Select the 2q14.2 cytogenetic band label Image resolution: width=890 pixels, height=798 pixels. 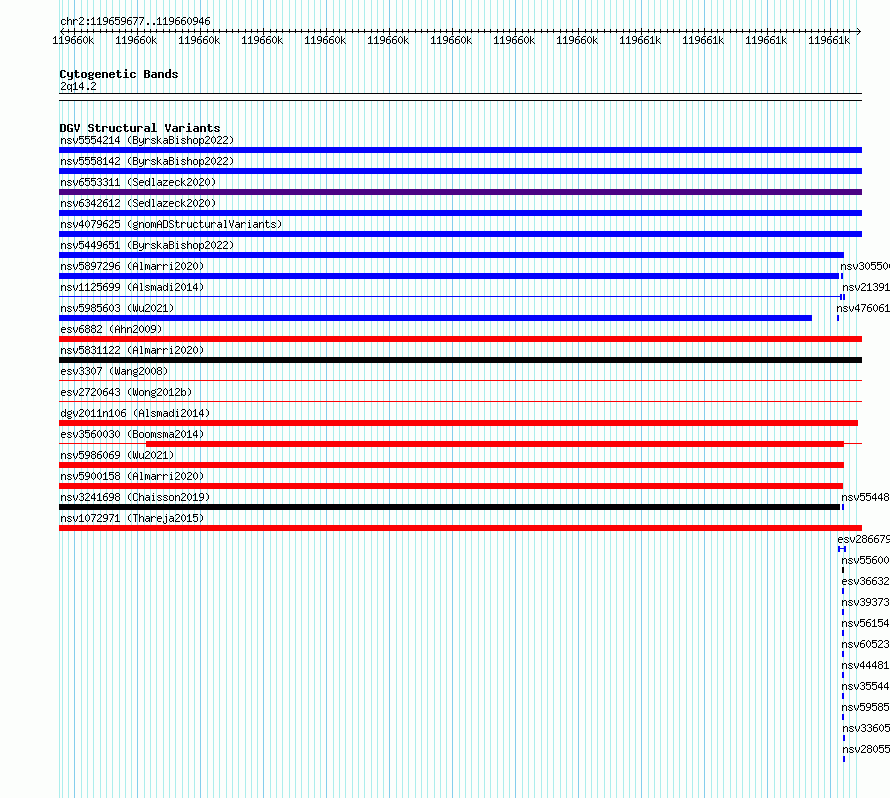pyautogui.click(x=78, y=87)
